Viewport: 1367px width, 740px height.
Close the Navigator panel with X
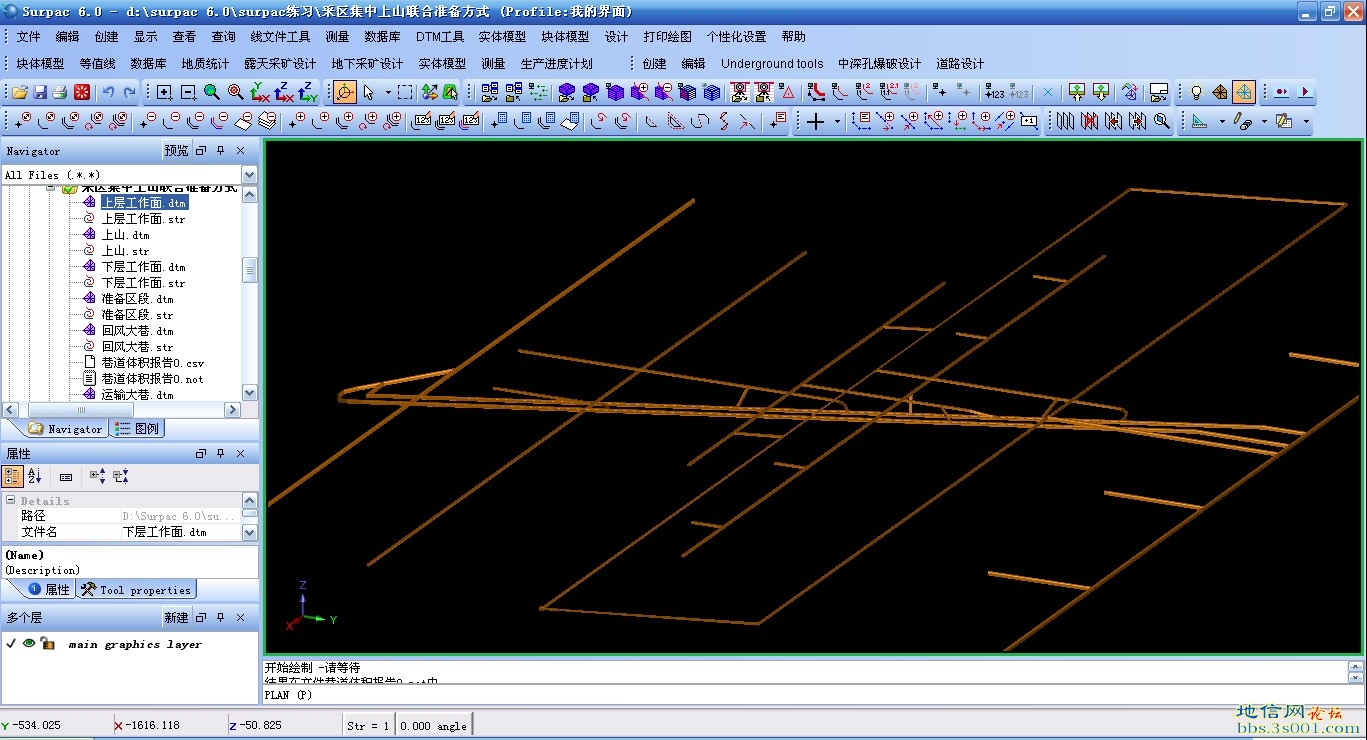pyautogui.click(x=240, y=150)
